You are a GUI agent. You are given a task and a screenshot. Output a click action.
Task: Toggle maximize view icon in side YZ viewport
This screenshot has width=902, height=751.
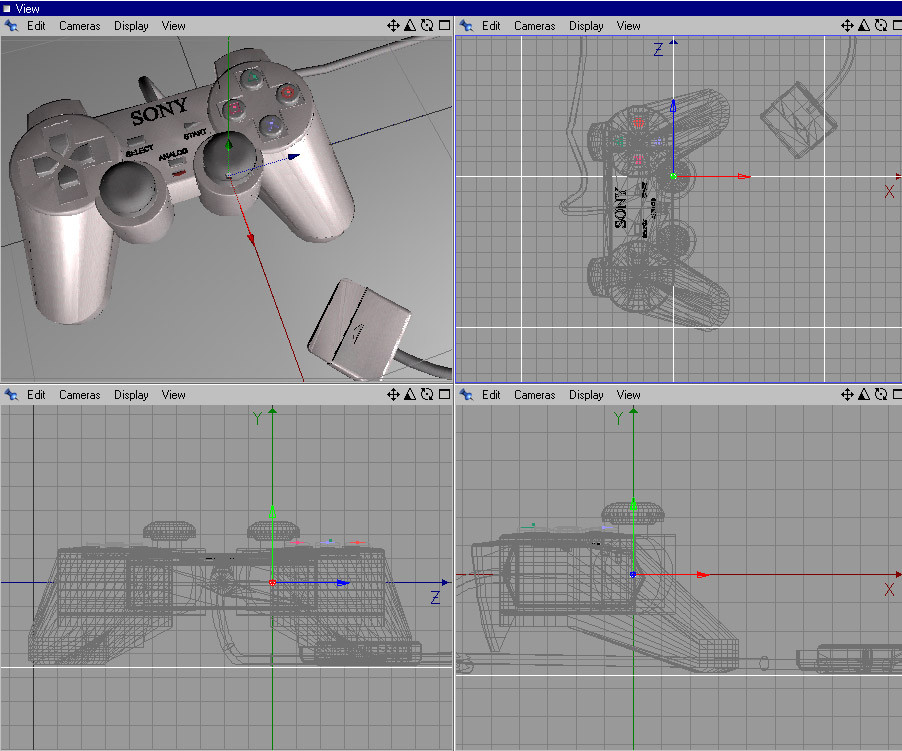pyautogui.click(x=444, y=394)
